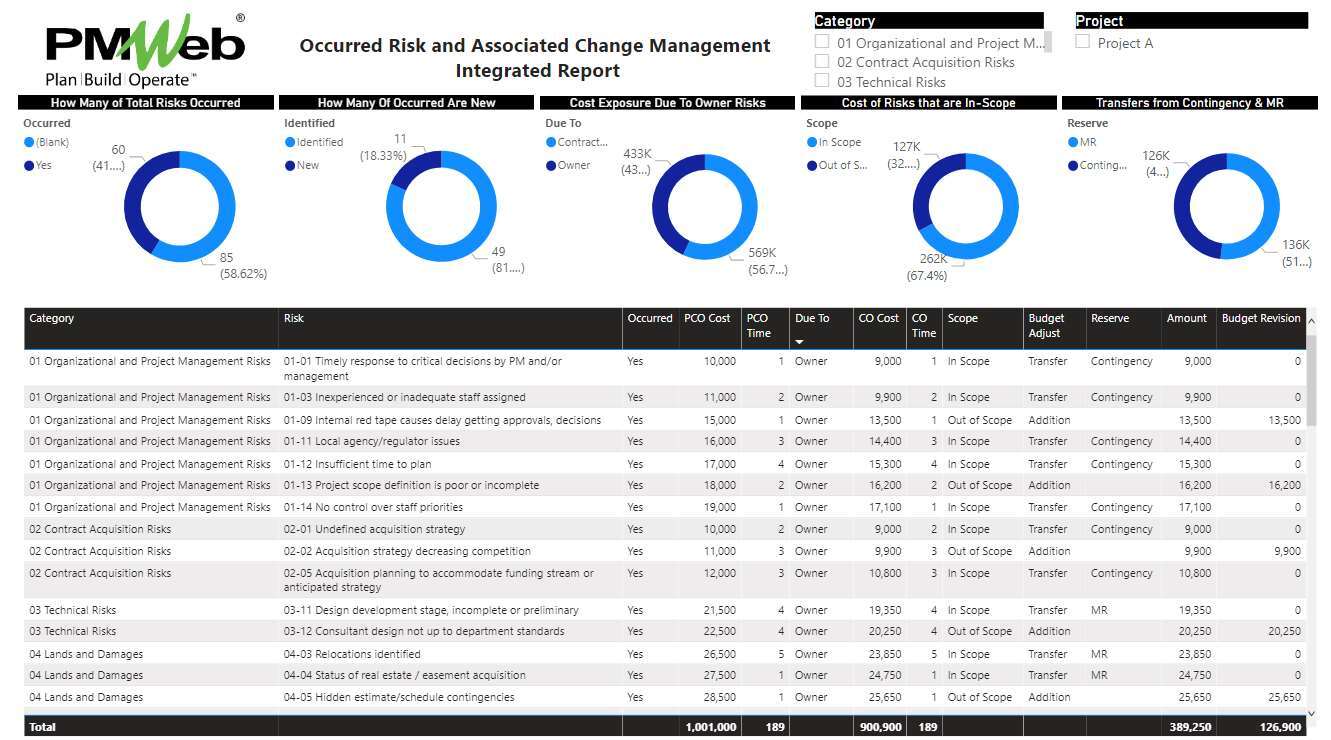The height and width of the screenshot is (740, 1331).
Task: Sort table by PCO Cost column header
Action: click(x=707, y=319)
